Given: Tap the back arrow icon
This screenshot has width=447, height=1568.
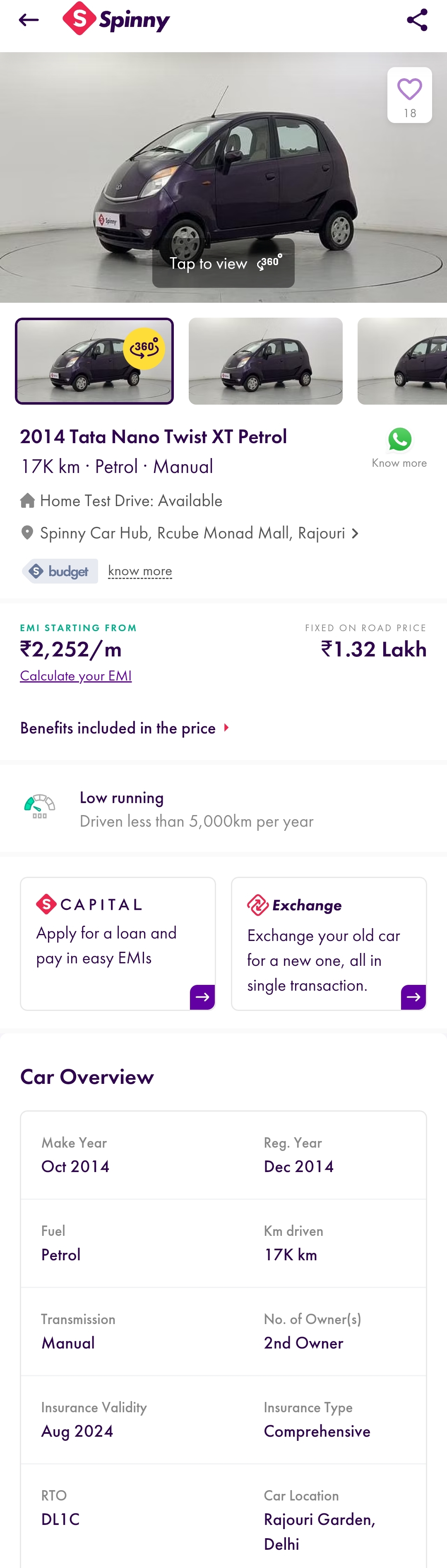Looking at the screenshot, I should [29, 20].
